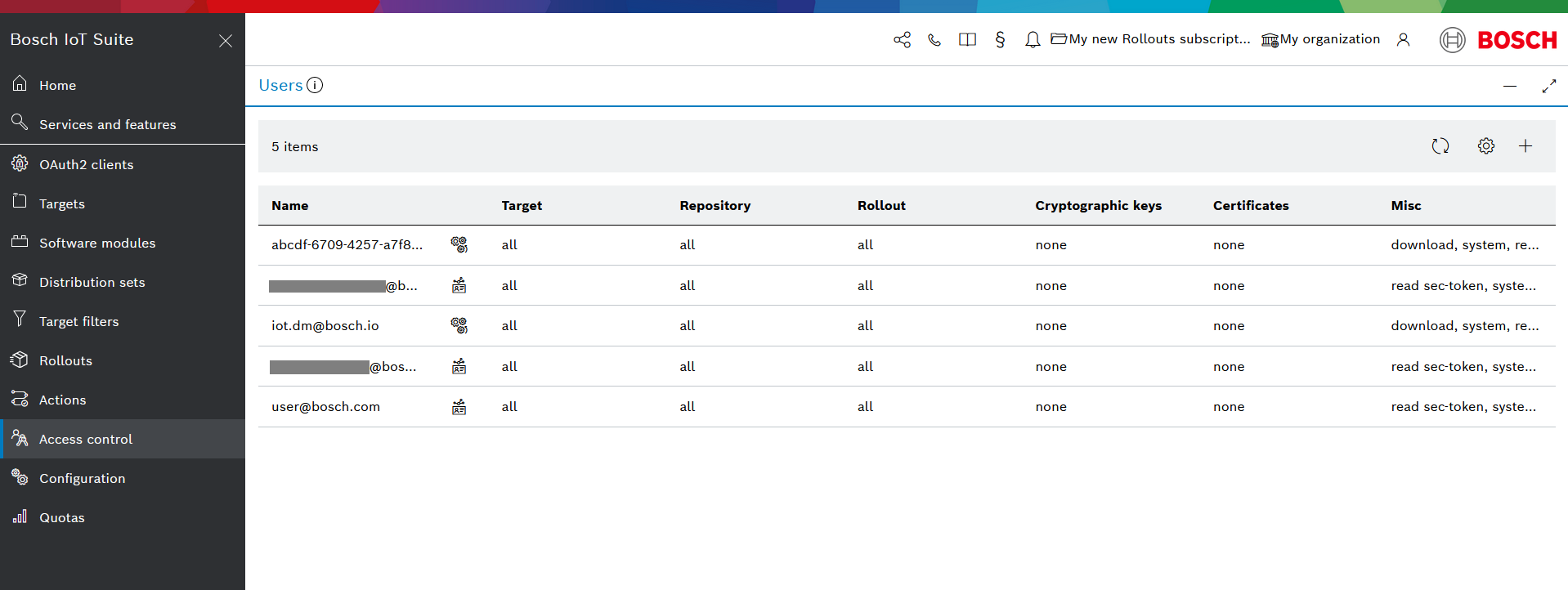This screenshot has width=1568, height=590.
Task: Collapse the Users panel with minimize dash
Action: point(1509,86)
